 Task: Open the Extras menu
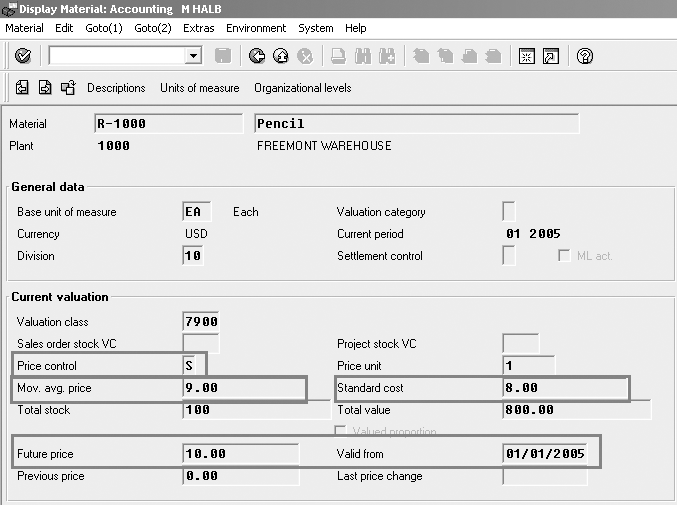coord(199,28)
